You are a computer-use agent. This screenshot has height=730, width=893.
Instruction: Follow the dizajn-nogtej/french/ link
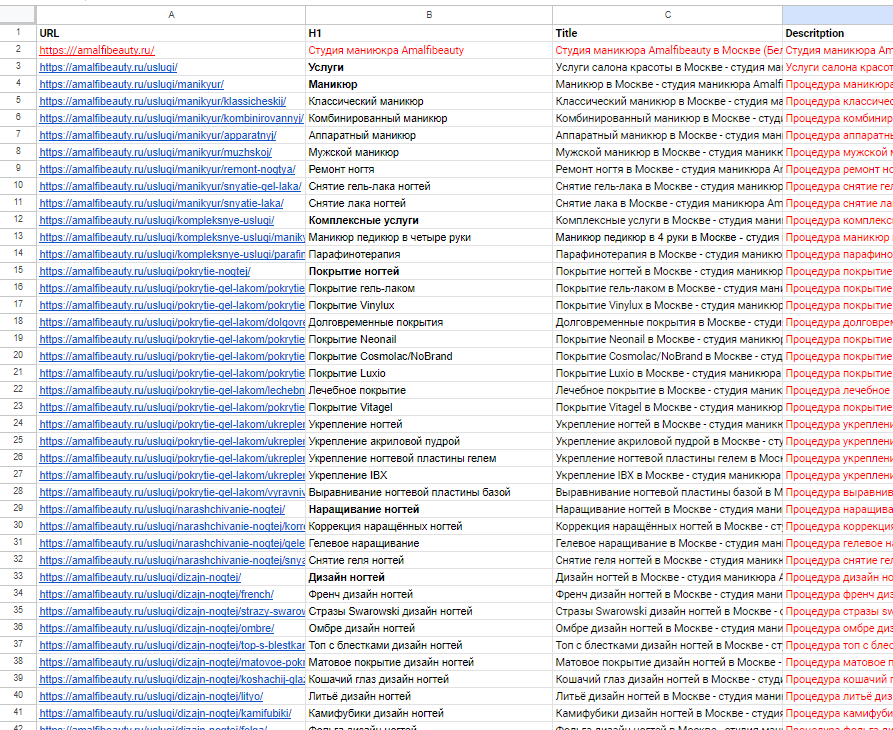click(157, 594)
